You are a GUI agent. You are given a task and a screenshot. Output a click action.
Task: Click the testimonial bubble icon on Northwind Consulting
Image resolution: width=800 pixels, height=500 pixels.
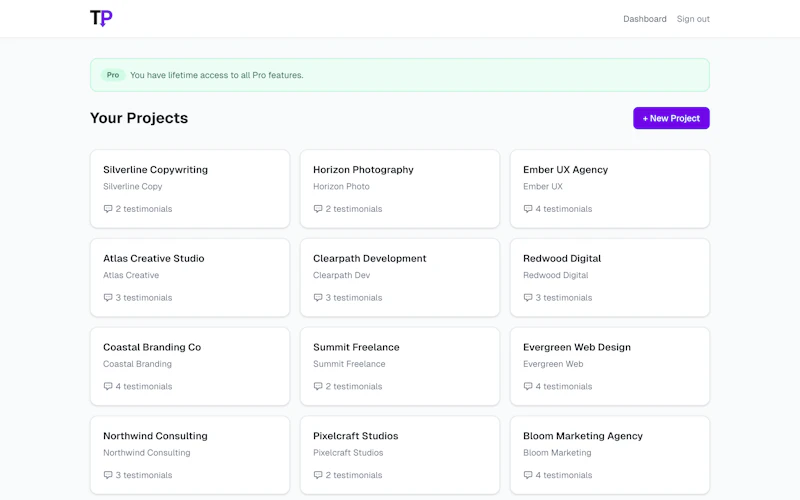click(x=108, y=475)
